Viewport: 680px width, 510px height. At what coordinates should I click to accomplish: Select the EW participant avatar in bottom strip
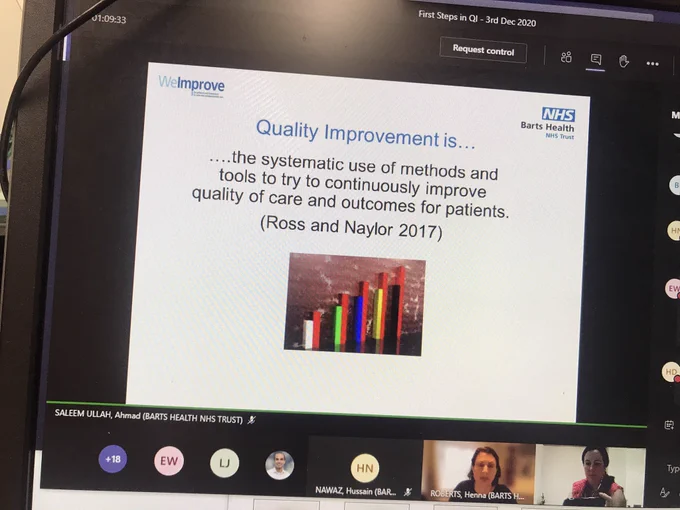tap(169, 461)
